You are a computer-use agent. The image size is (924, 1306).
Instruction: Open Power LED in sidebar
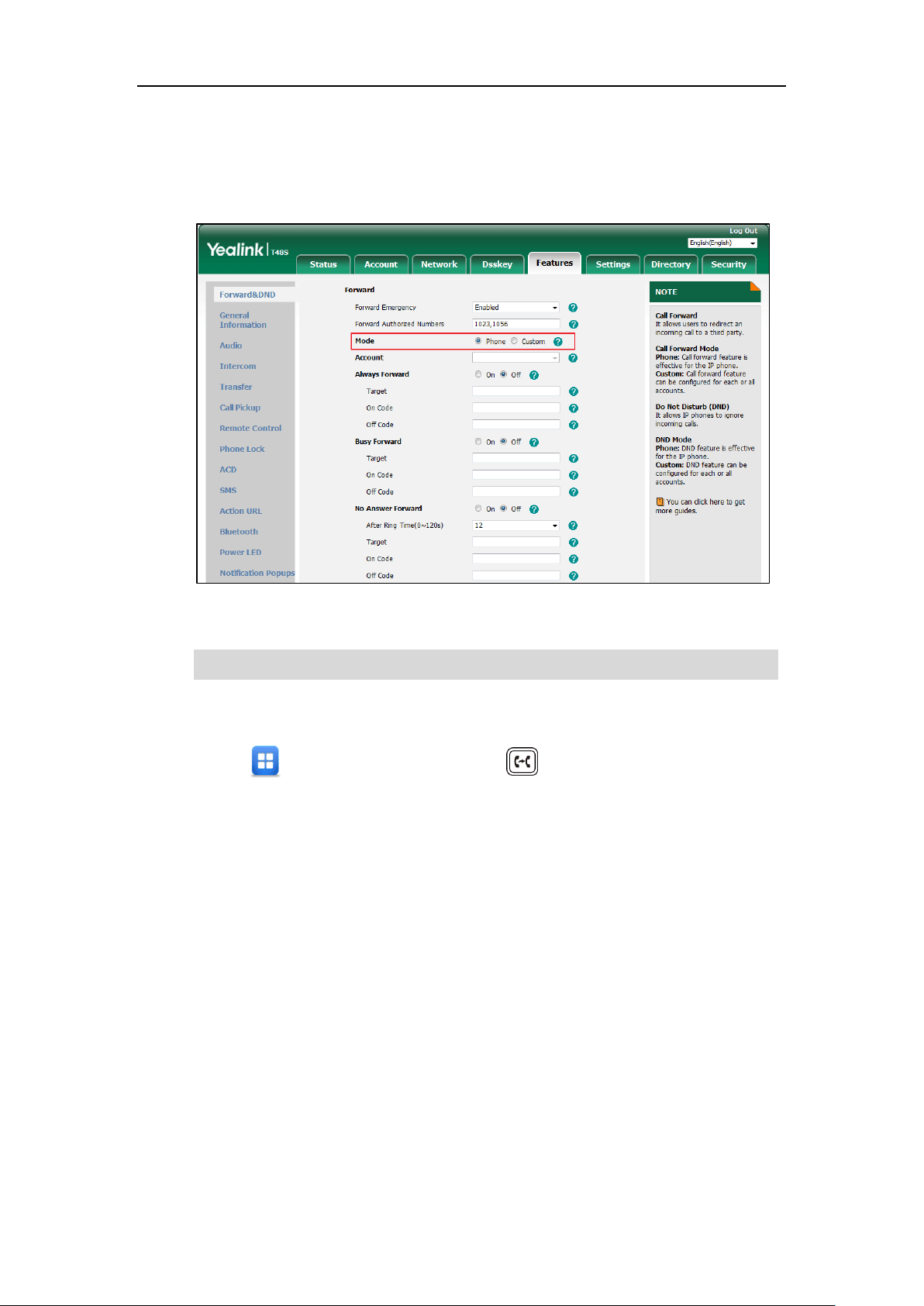(x=240, y=553)
